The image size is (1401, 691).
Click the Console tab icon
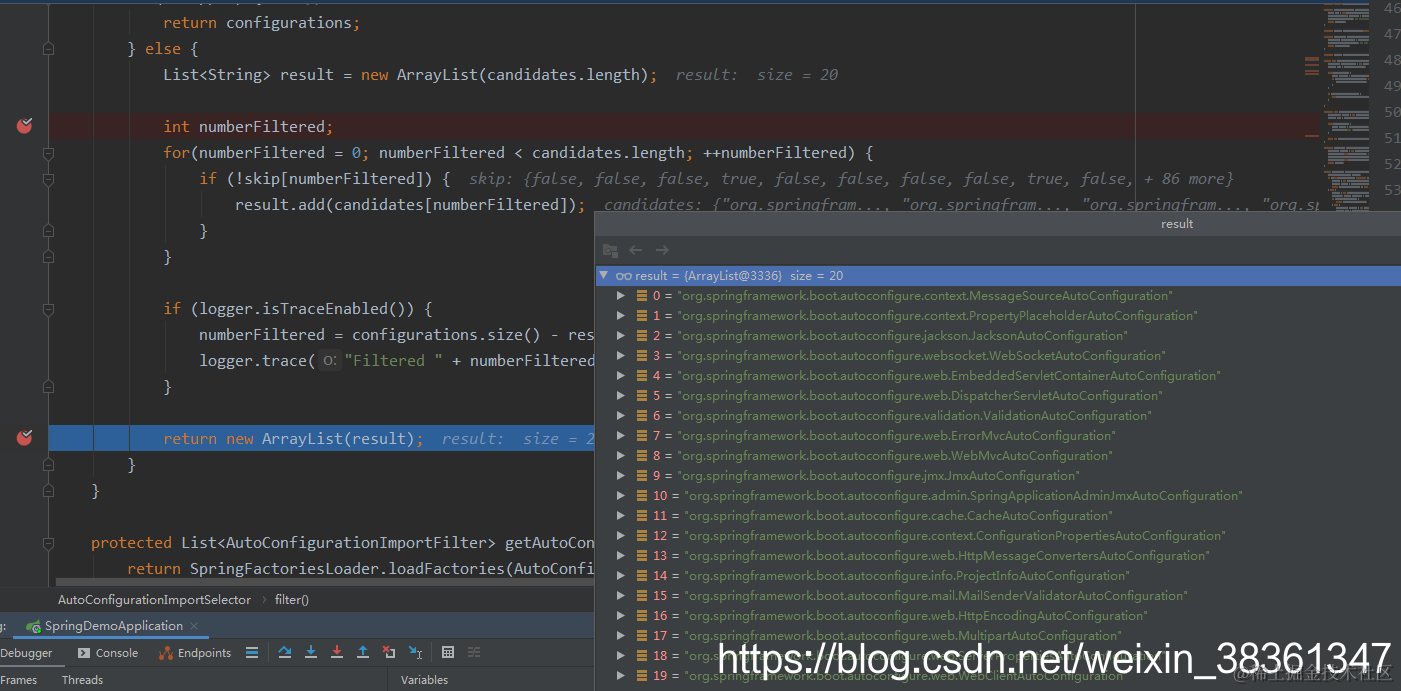[84, 652]
